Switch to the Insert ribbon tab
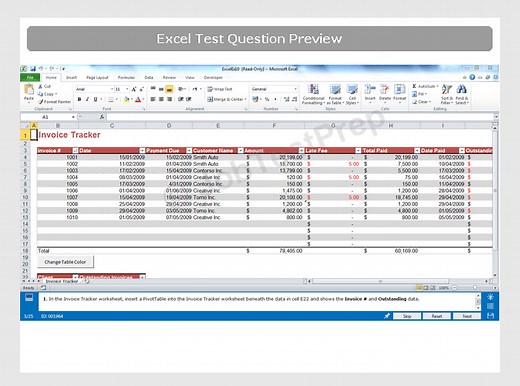 (71, 77)
